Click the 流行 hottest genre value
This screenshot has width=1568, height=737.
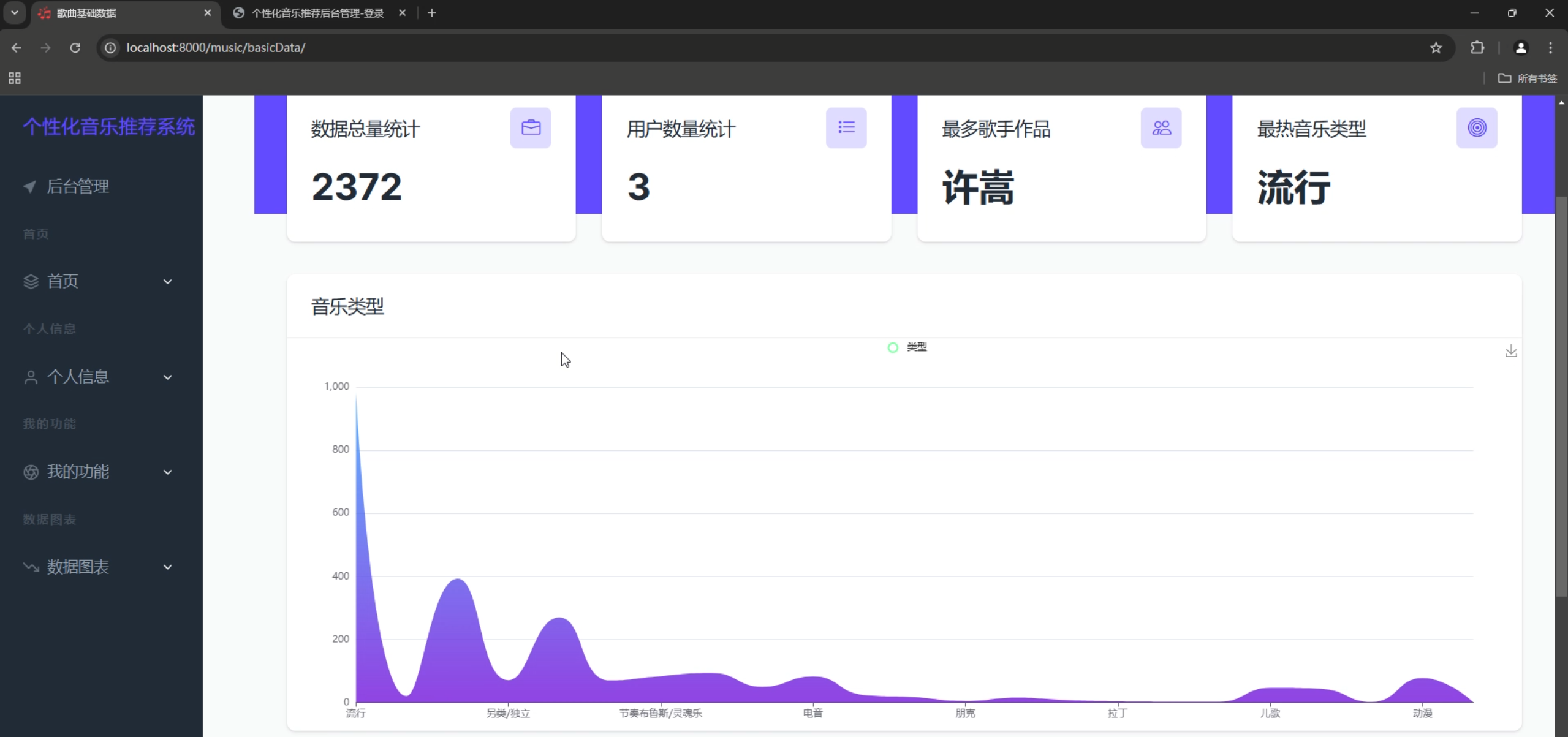click(1293, 187)
